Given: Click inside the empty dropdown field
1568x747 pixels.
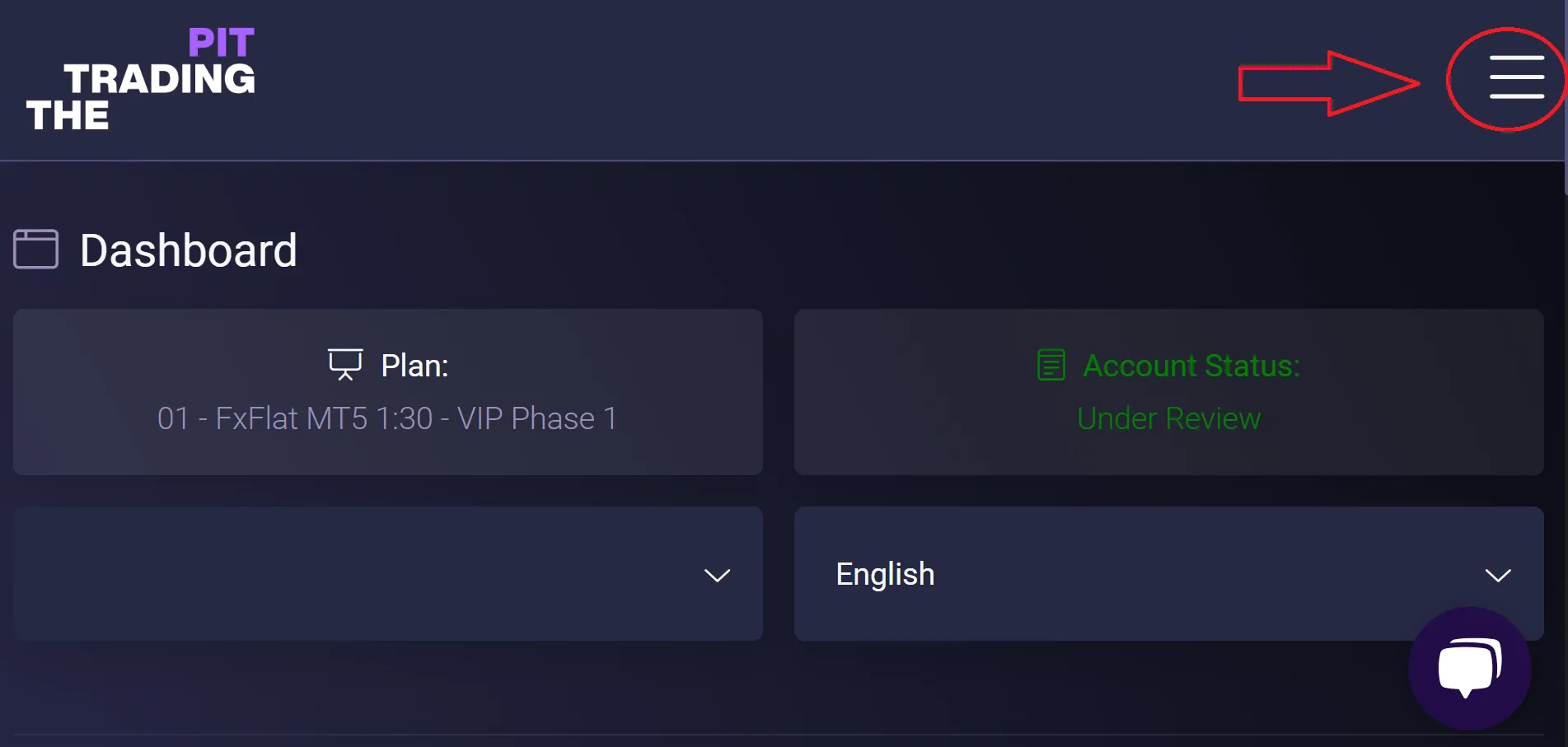Looking at the screenshot, I should [354, 574].
